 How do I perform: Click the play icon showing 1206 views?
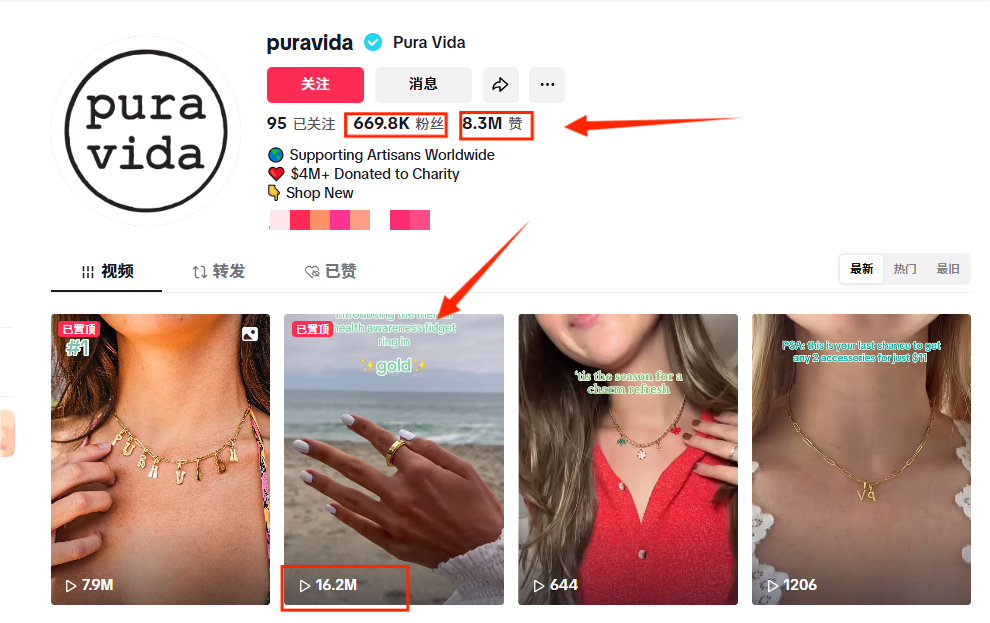pyautogui.click(x=772, y=586)
